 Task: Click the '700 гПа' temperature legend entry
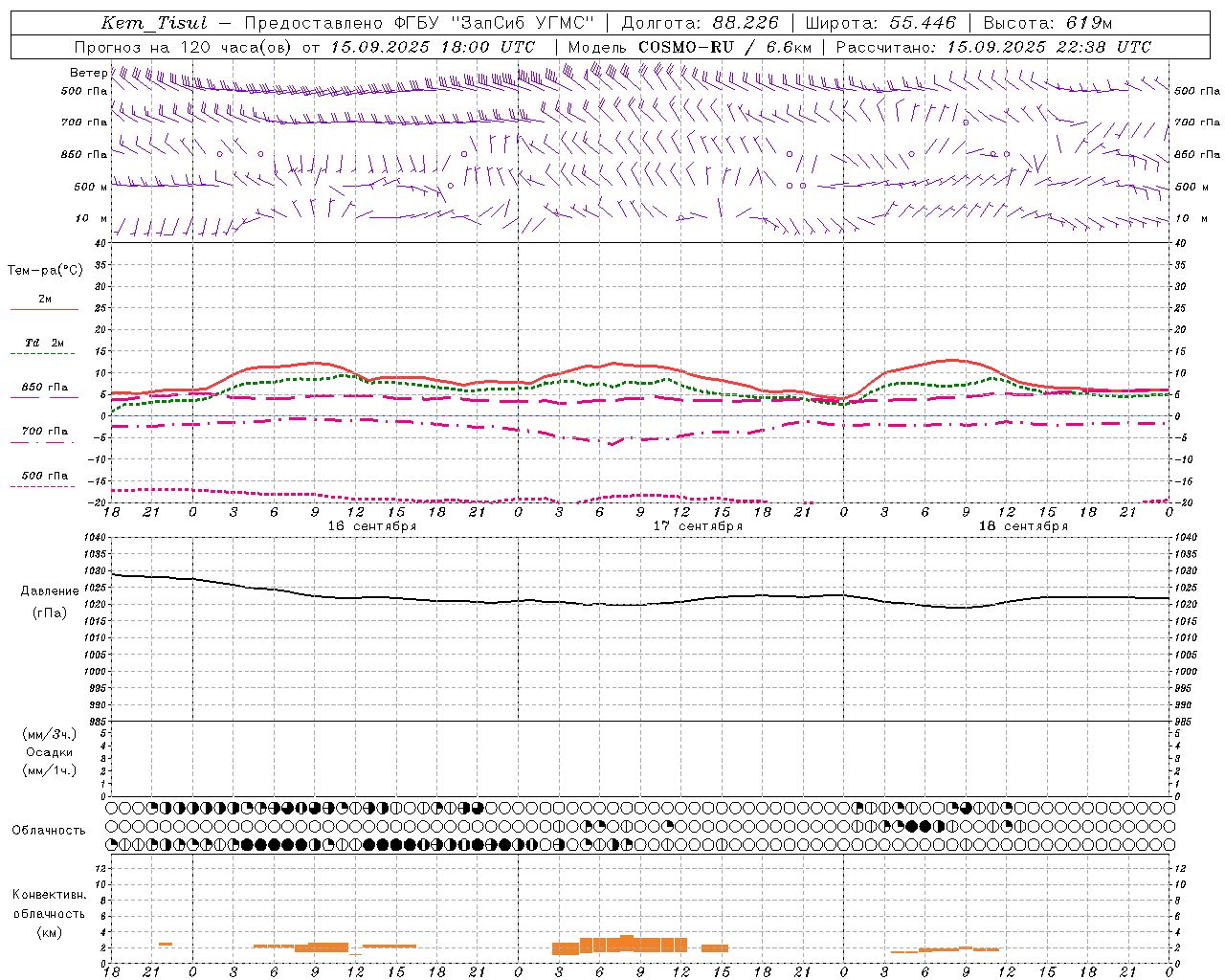pos(45,431)
